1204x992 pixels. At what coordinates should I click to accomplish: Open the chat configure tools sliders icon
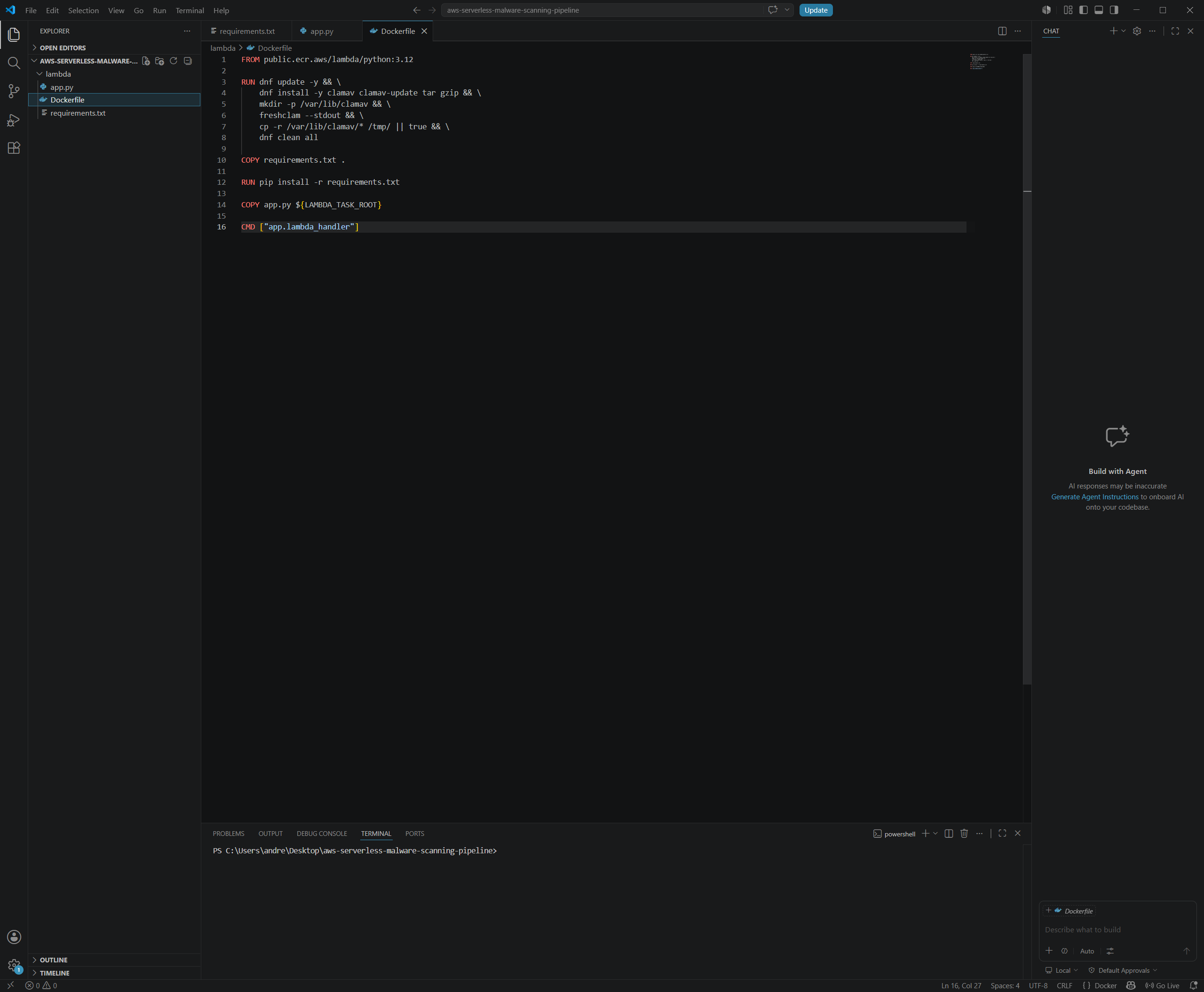[x=1109, y=952]
